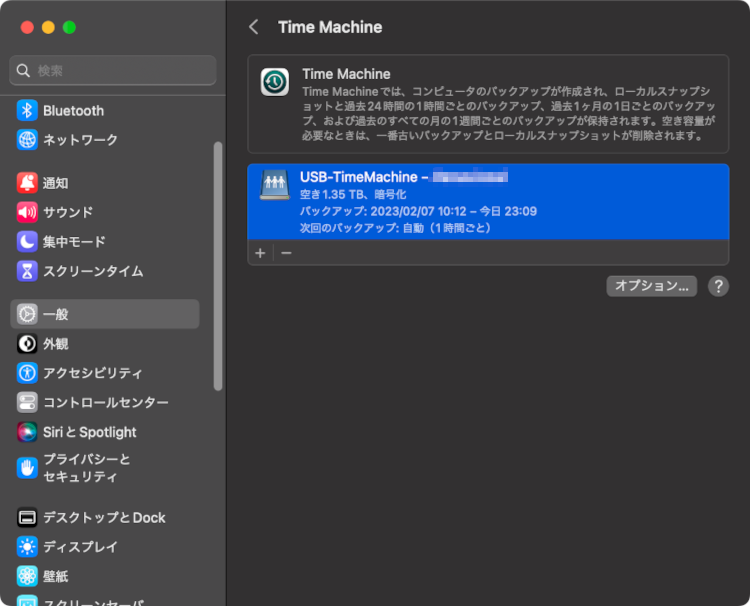Click the 空き 1.35 TB、暗号化 text
The height and width of the screenshot is (606, 750).
click(353, 195)
